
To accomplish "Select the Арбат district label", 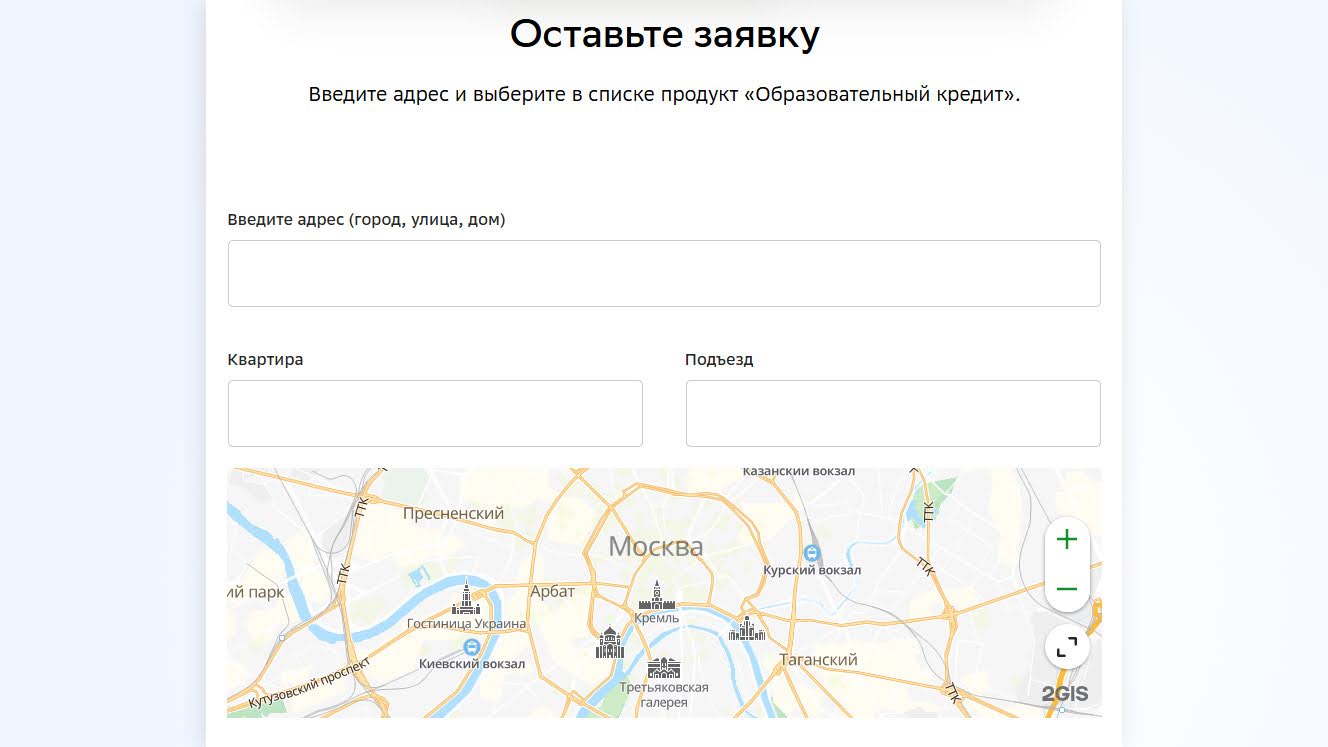I will point(553,591).
